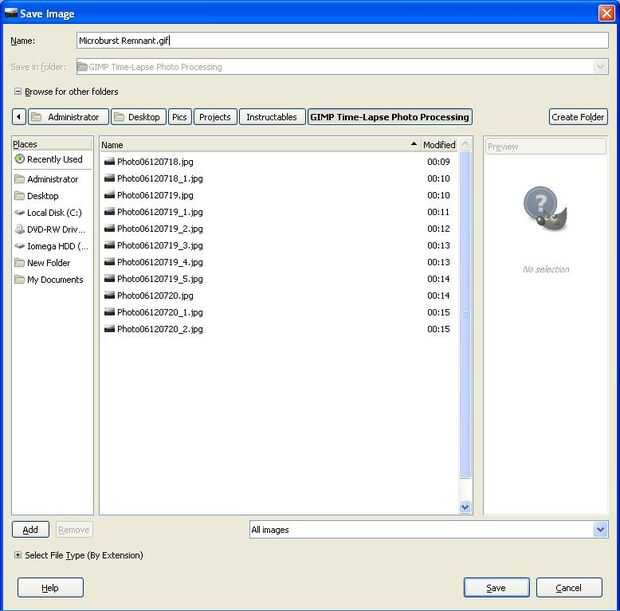This screenshot has height=611, width=620.
Task: Select My Documents in Places
Action: pos(52,280)
